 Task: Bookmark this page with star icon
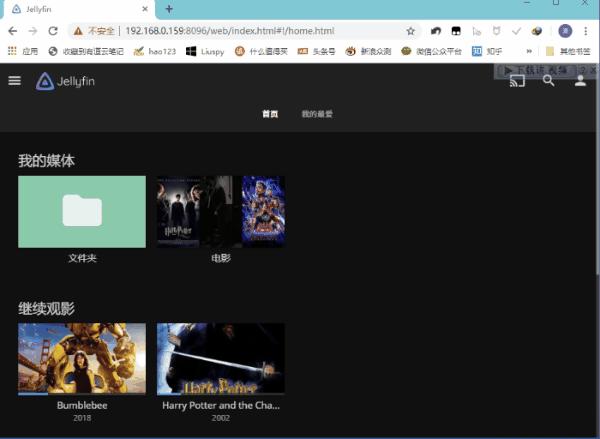411,31
